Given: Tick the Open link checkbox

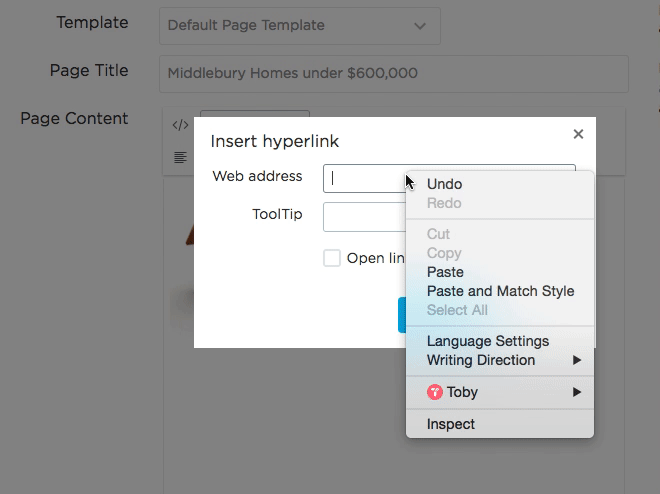Looking at the screenshot, I should coord(332,258).
